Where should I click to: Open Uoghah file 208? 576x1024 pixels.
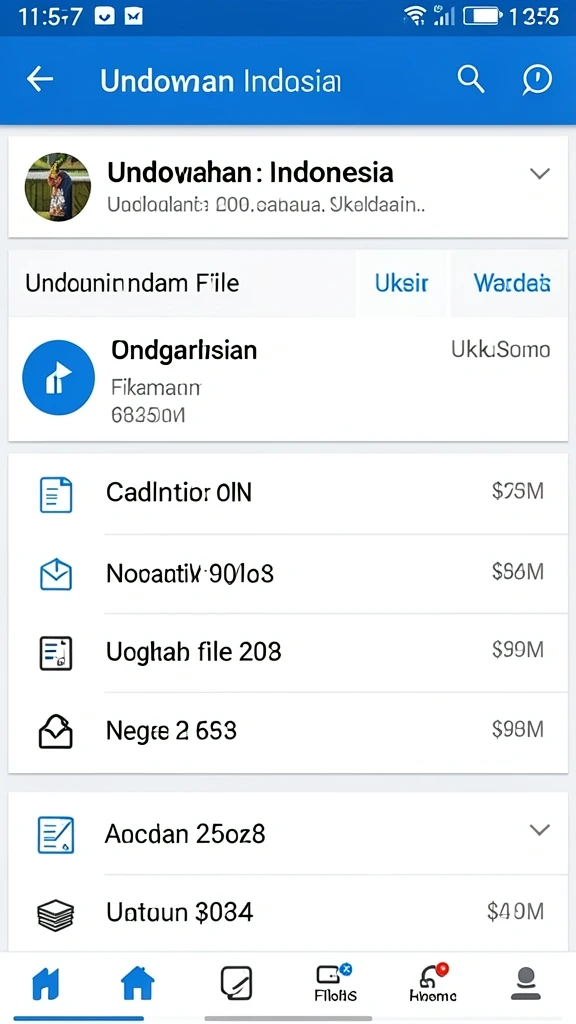pos(288,652)
